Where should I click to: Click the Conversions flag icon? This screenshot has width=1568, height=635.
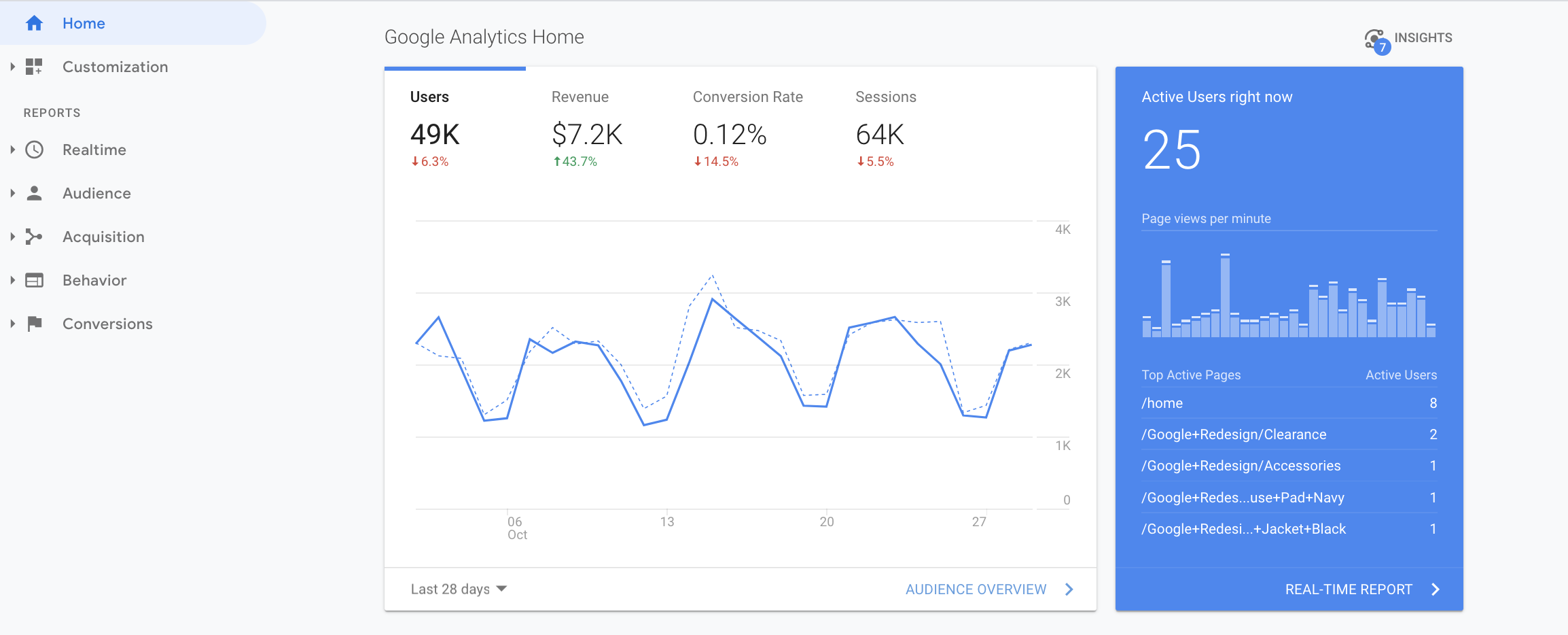tap(35, 324)
